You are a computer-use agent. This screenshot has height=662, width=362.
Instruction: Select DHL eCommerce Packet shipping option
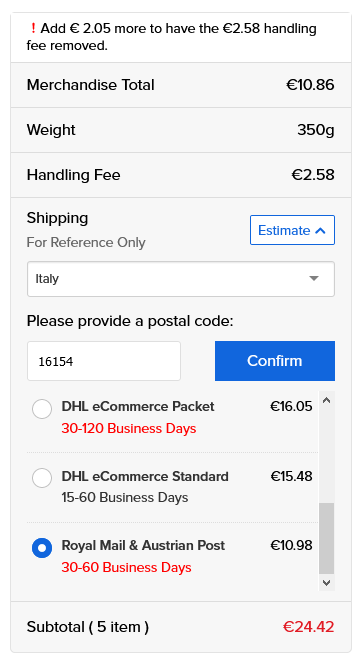coord(42,409)
